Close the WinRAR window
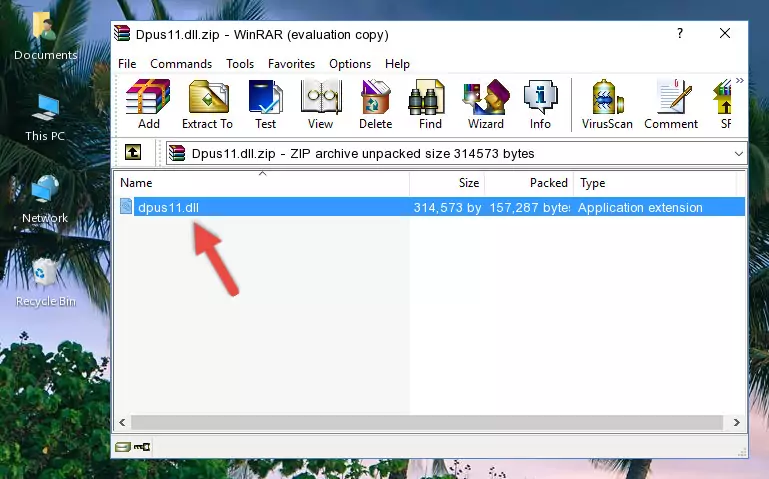 point(725,33)
